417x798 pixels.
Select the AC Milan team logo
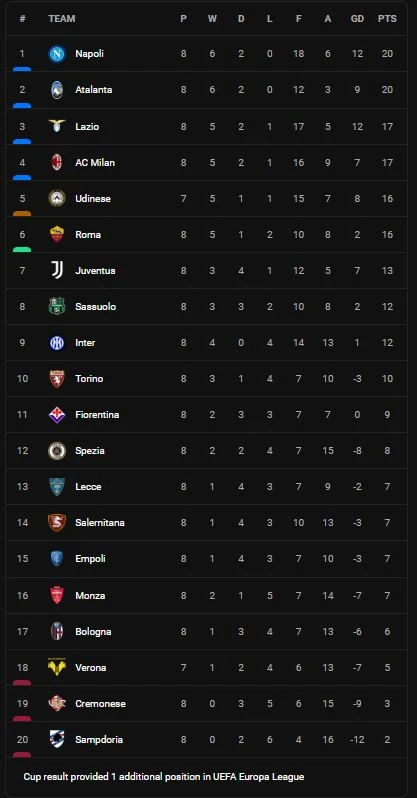(57, 163)
